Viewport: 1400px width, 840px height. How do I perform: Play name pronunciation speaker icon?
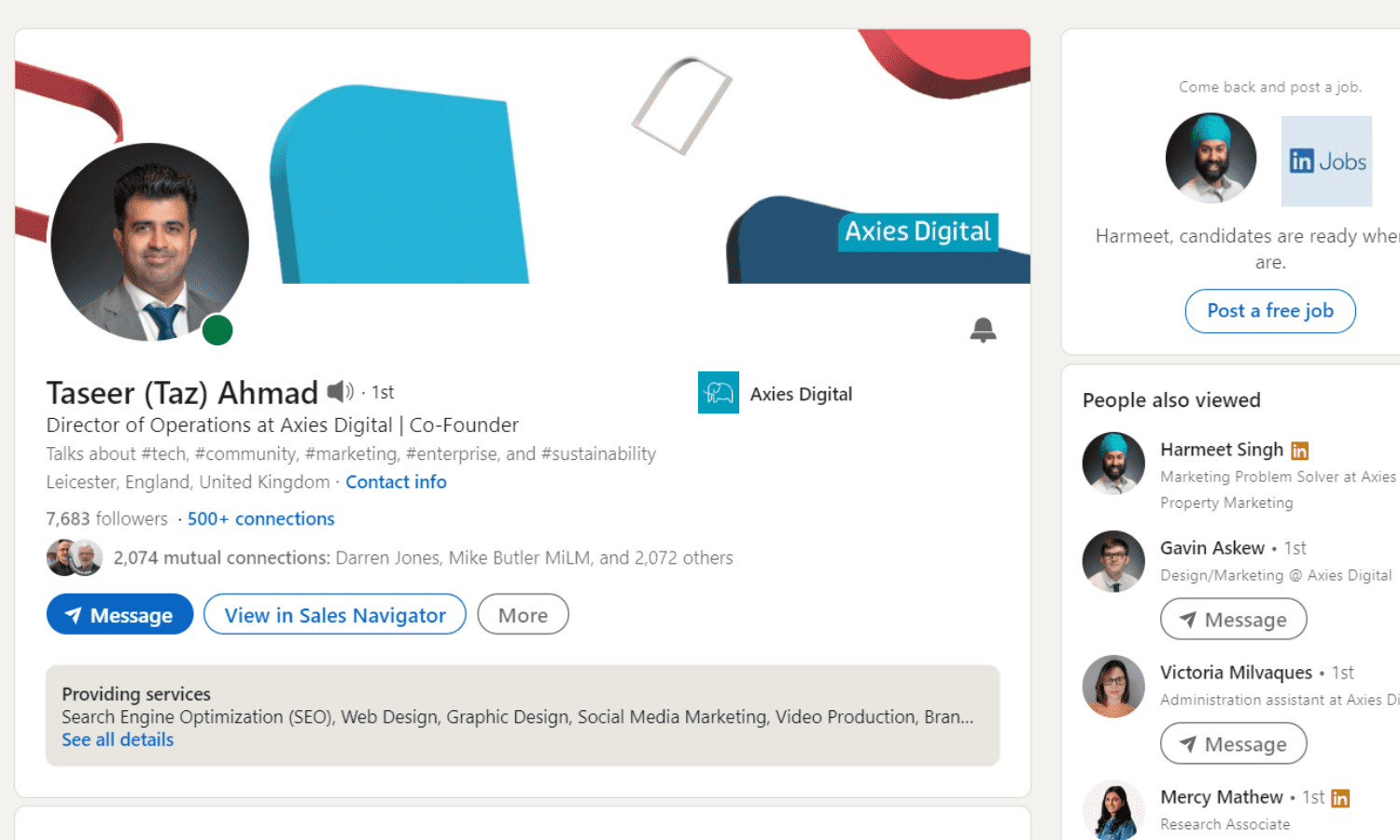pos(340,391)
